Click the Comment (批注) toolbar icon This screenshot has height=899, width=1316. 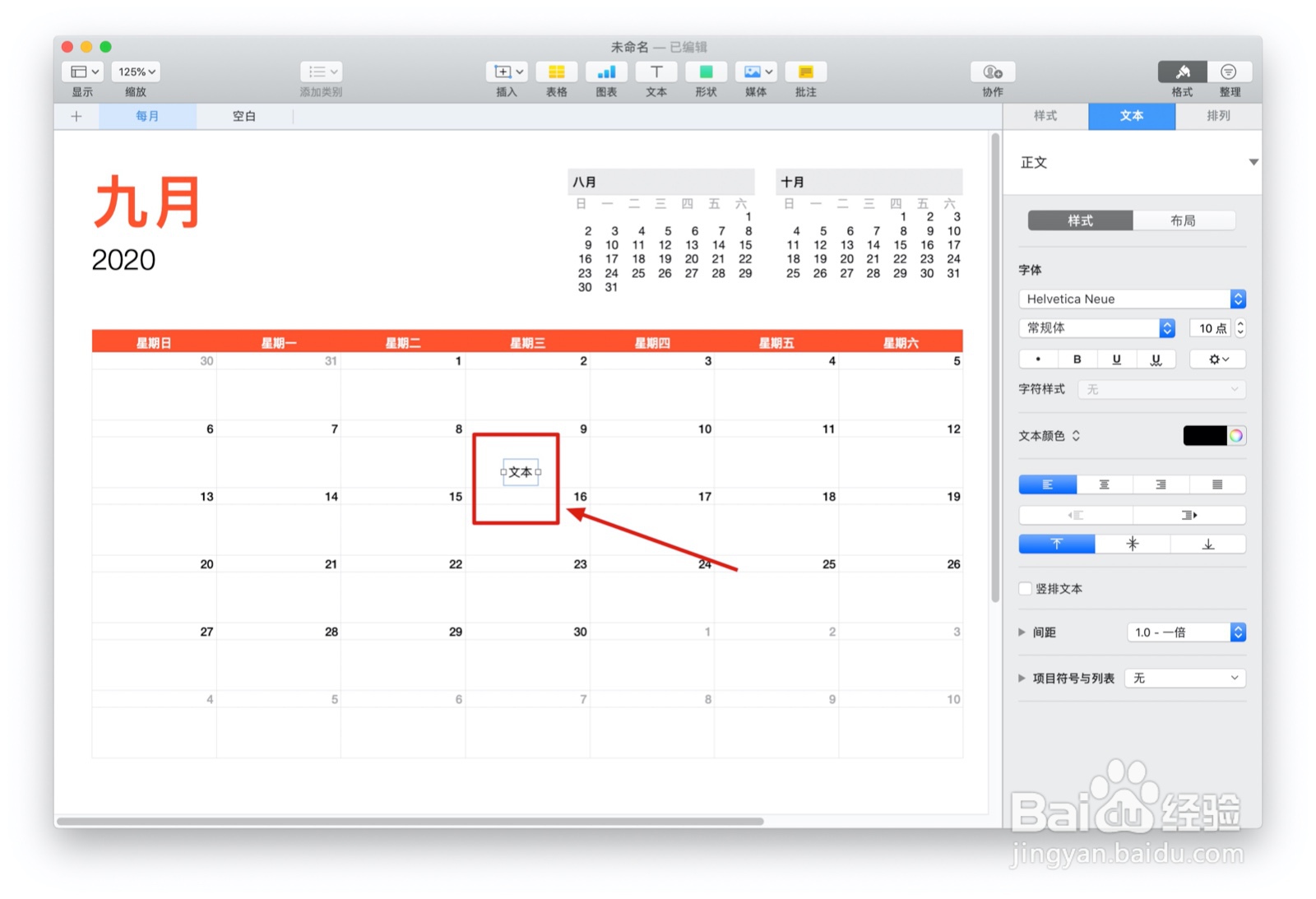click(x=806, y=72)
